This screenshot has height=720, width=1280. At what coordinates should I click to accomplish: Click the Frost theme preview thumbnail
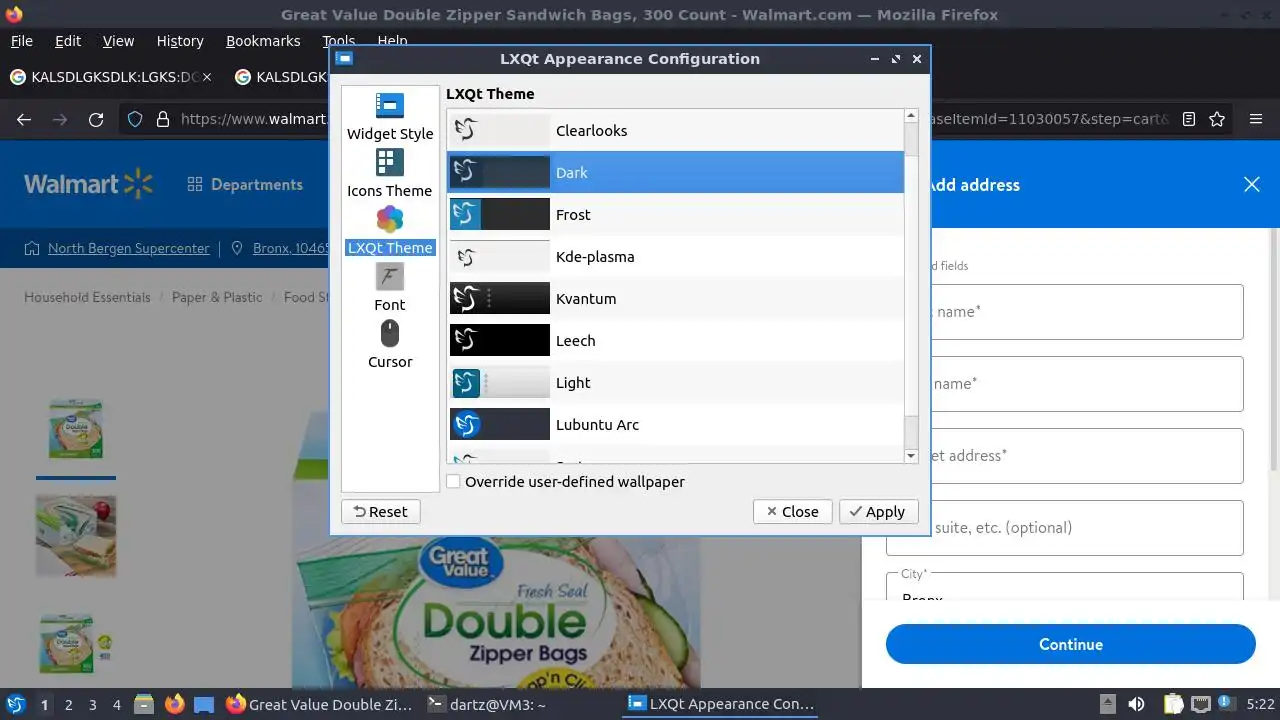click(500, 215)
